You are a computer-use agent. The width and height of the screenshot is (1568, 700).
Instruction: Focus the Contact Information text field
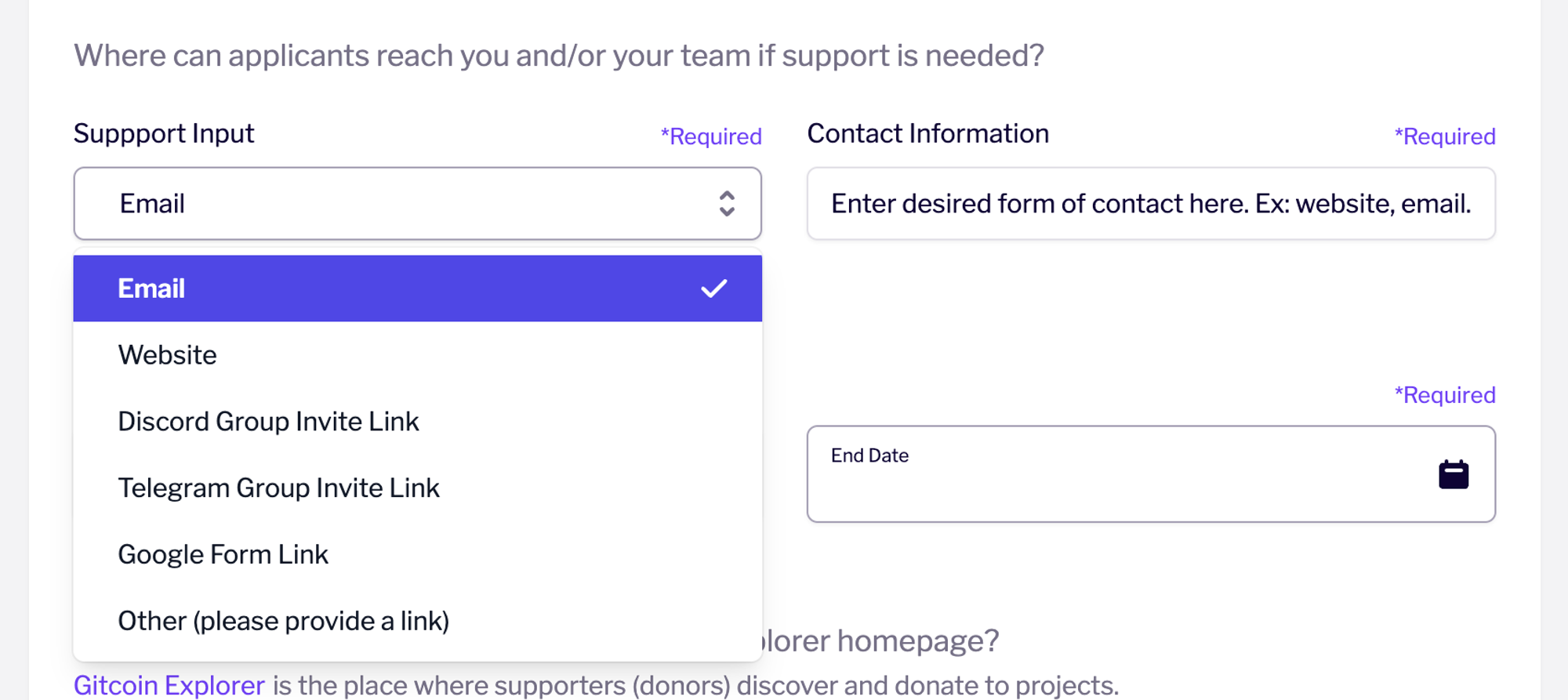tap(1151, 204)
